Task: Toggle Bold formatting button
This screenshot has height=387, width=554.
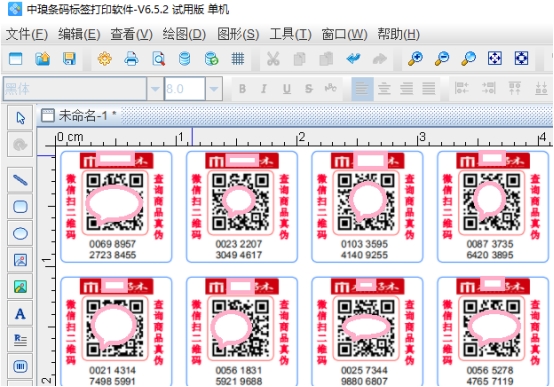Action: tap(242, 88)
